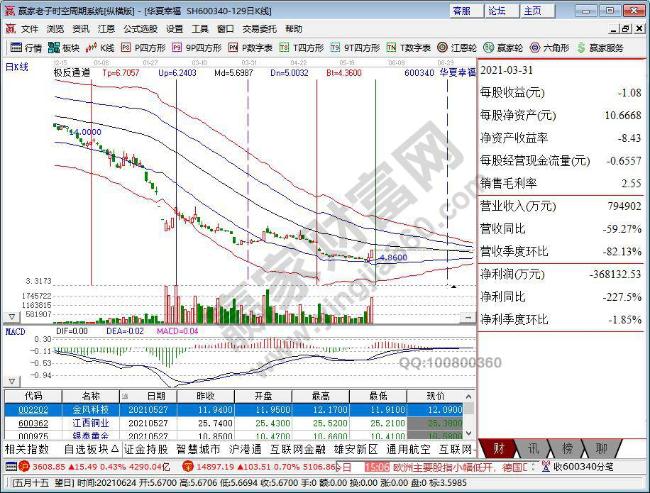
Task: Select the 通用航空 tab
Action: coord(408,449)
